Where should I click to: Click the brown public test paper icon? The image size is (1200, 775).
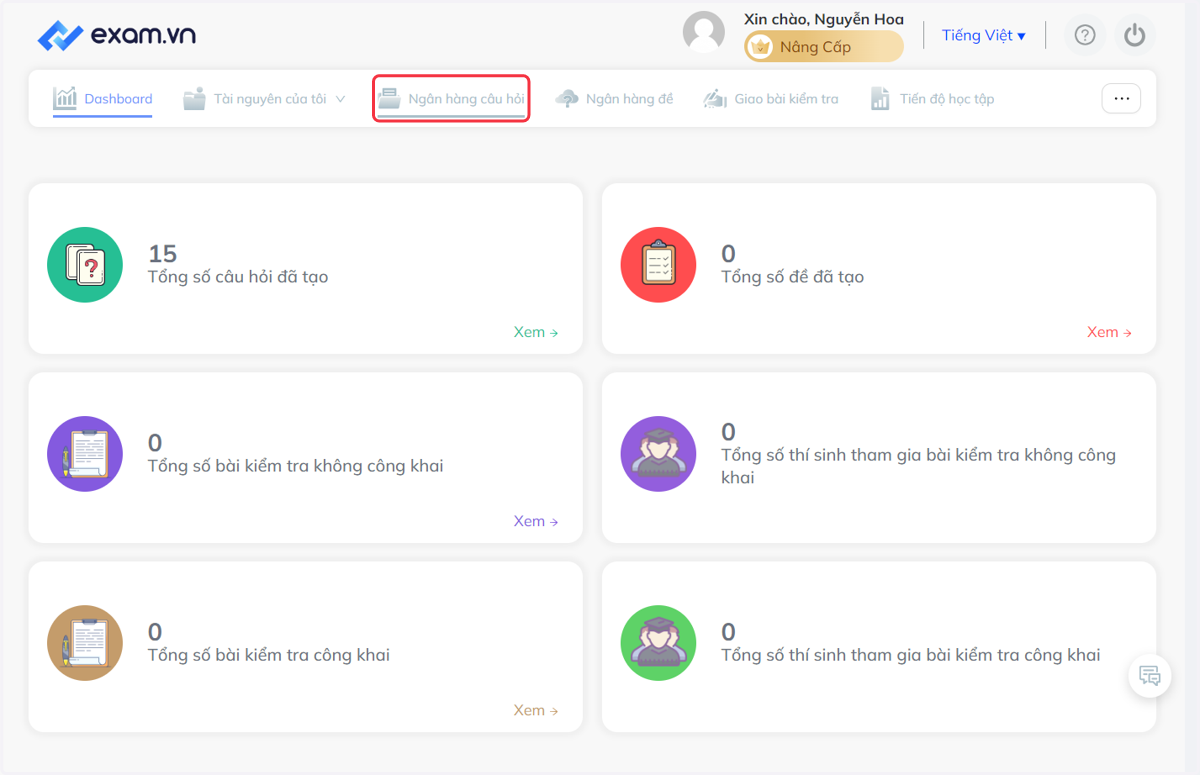pyautogui.click(x=85, y=643)
